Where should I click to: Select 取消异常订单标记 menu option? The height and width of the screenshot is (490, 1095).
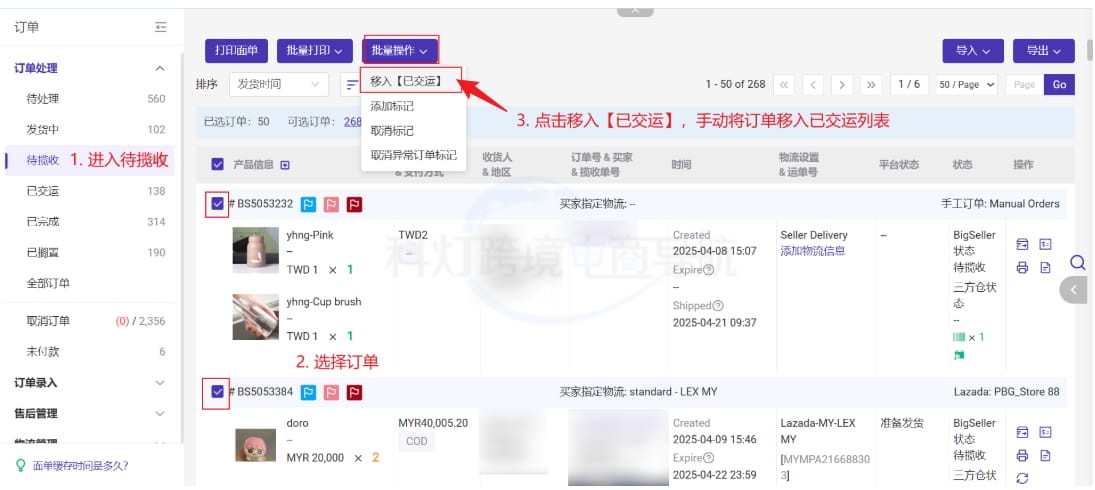(413, 156)
